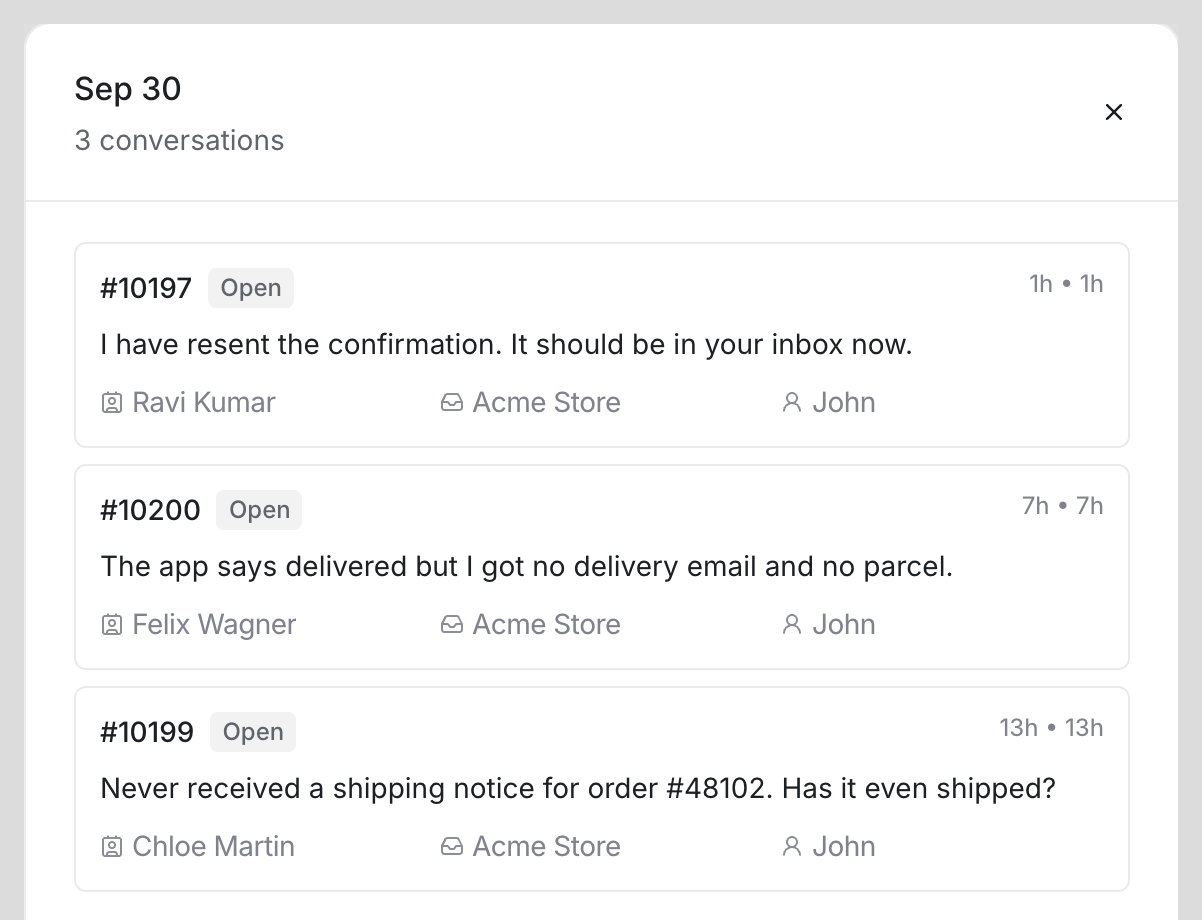Screen dimensions: 1202x920
Task: Click assignee John on conversation #10199
Action: tap(844, 847)
